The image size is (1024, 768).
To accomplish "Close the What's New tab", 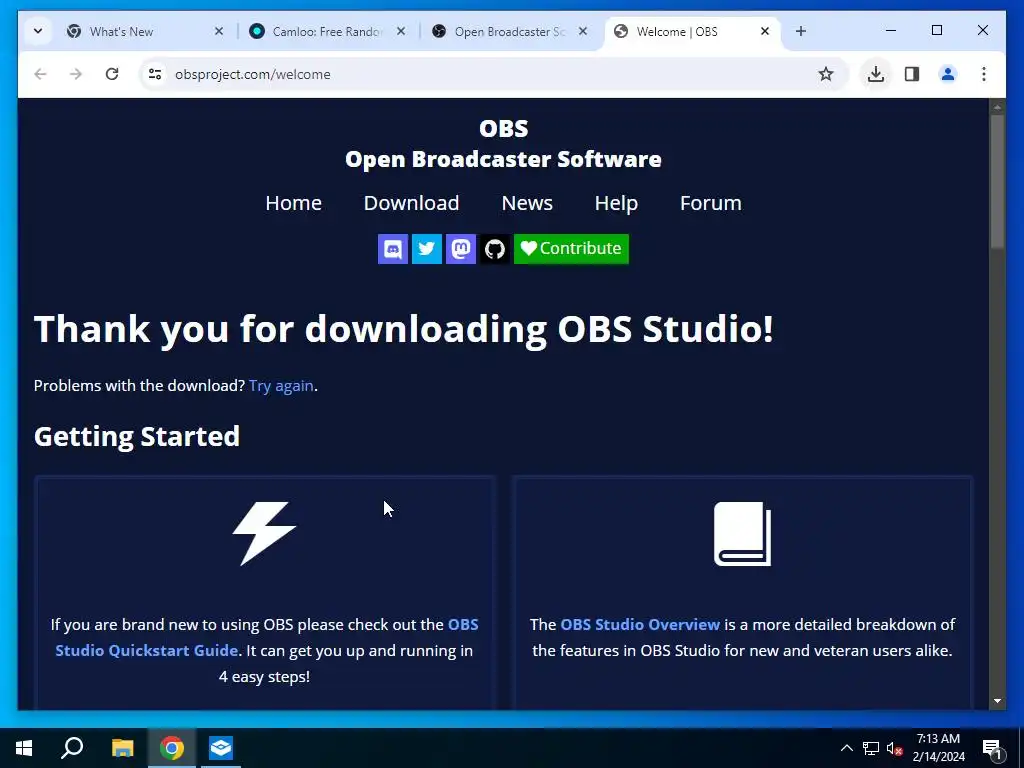I will pos(219,31).
